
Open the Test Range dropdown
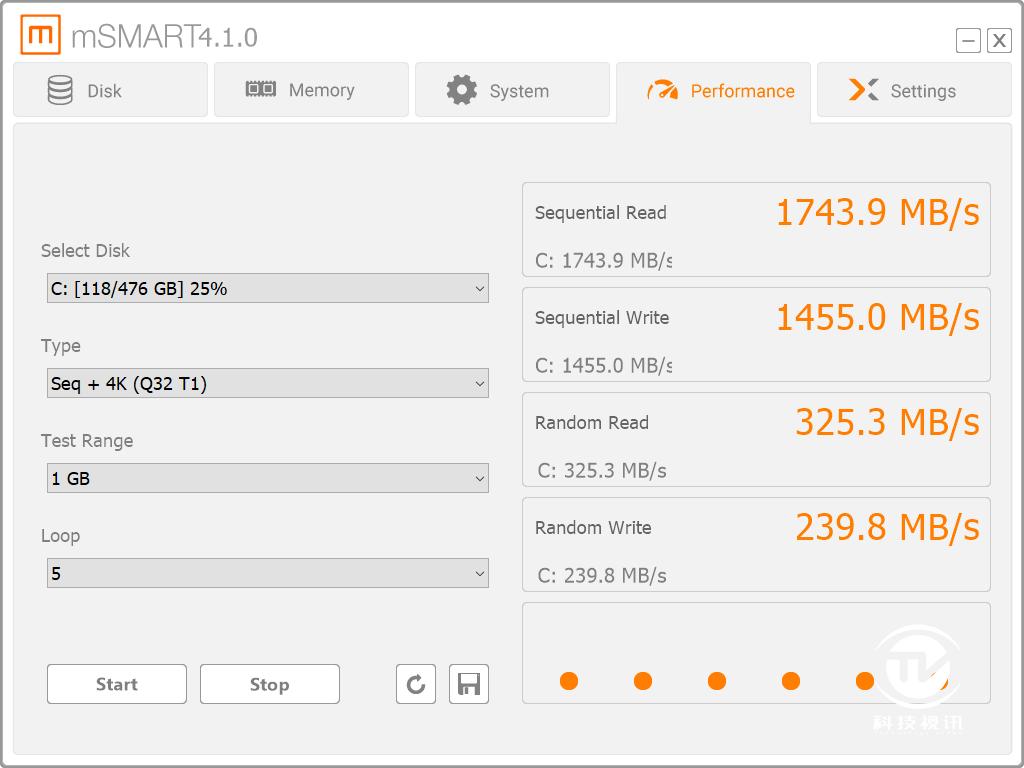(267, 479)
